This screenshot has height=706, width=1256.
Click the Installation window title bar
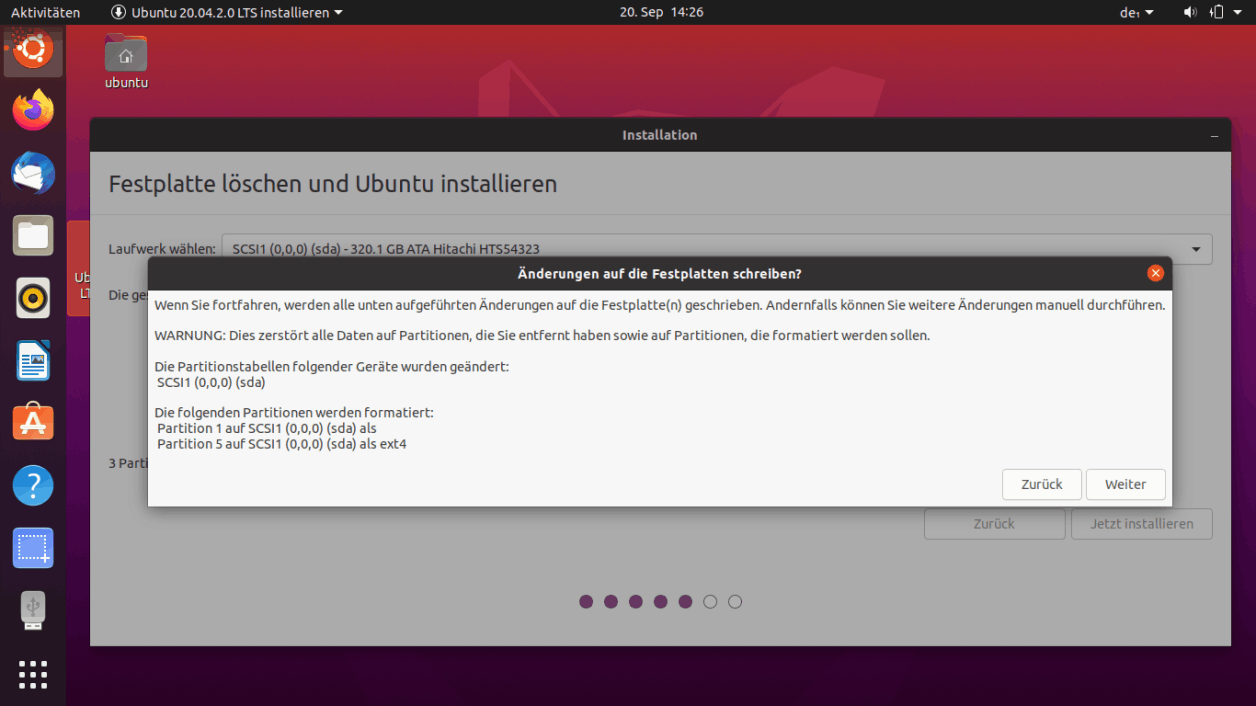pyautogui.click(x=660, y=135)
